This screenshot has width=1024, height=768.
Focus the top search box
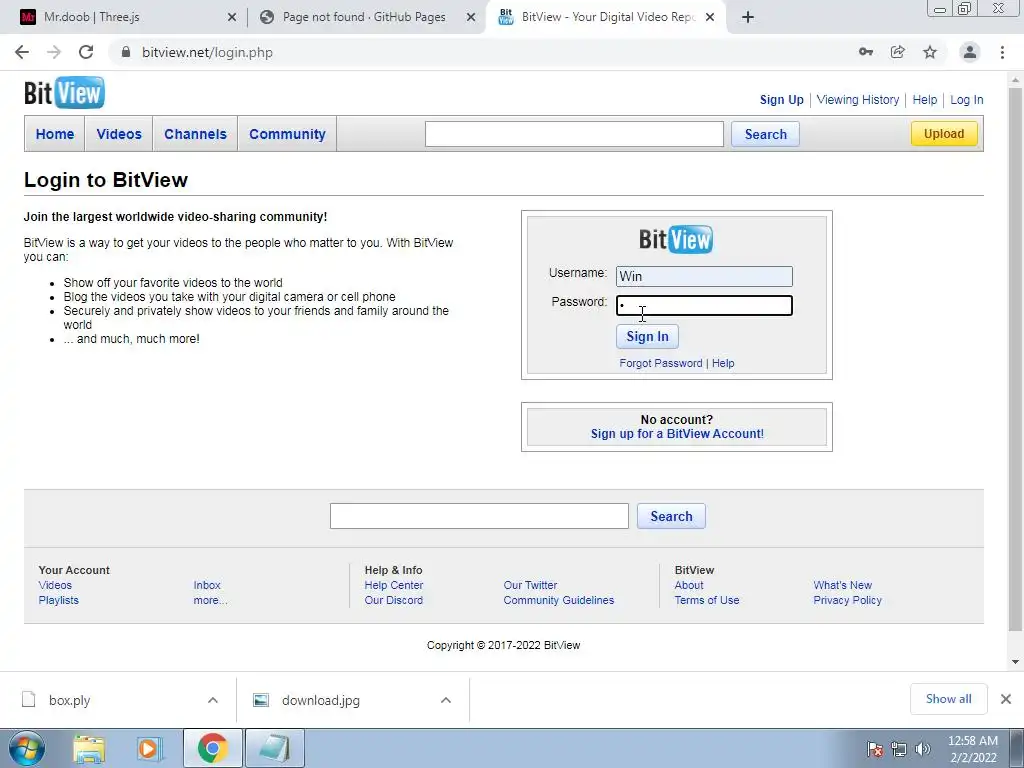tap(574, 134)
